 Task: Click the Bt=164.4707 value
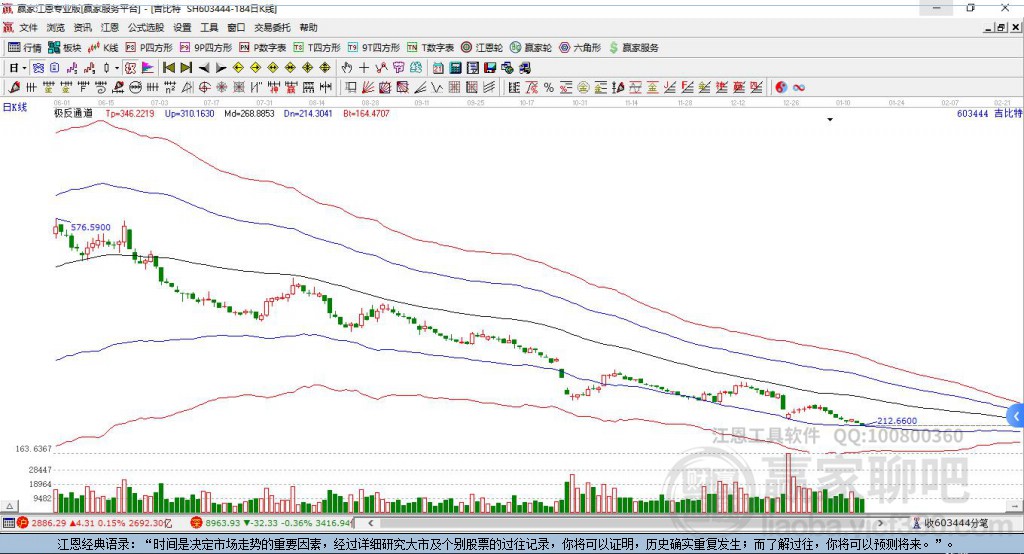366,114
